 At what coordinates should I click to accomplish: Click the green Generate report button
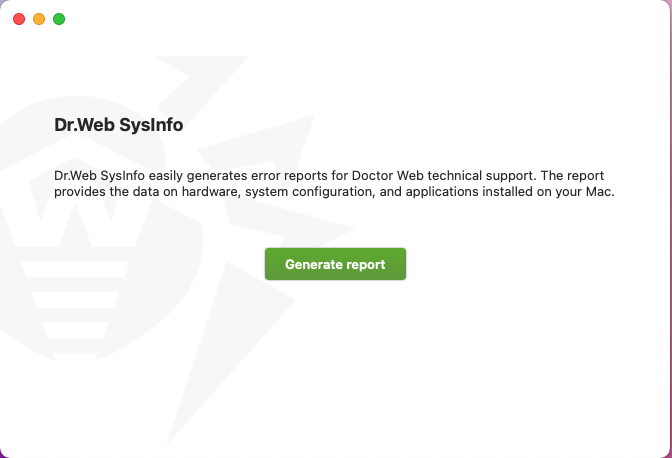pyautogui.click(x=335, y=264)
